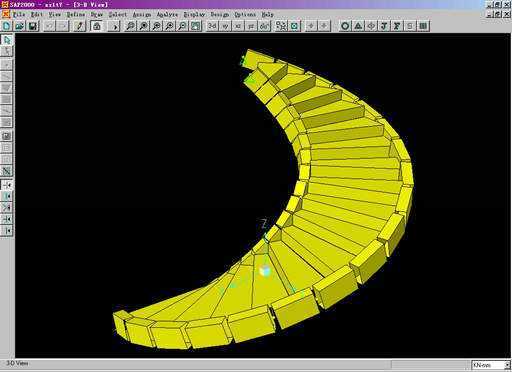Open the Display menu
Viewport: 512px width, 372px height.
[194, 15]
